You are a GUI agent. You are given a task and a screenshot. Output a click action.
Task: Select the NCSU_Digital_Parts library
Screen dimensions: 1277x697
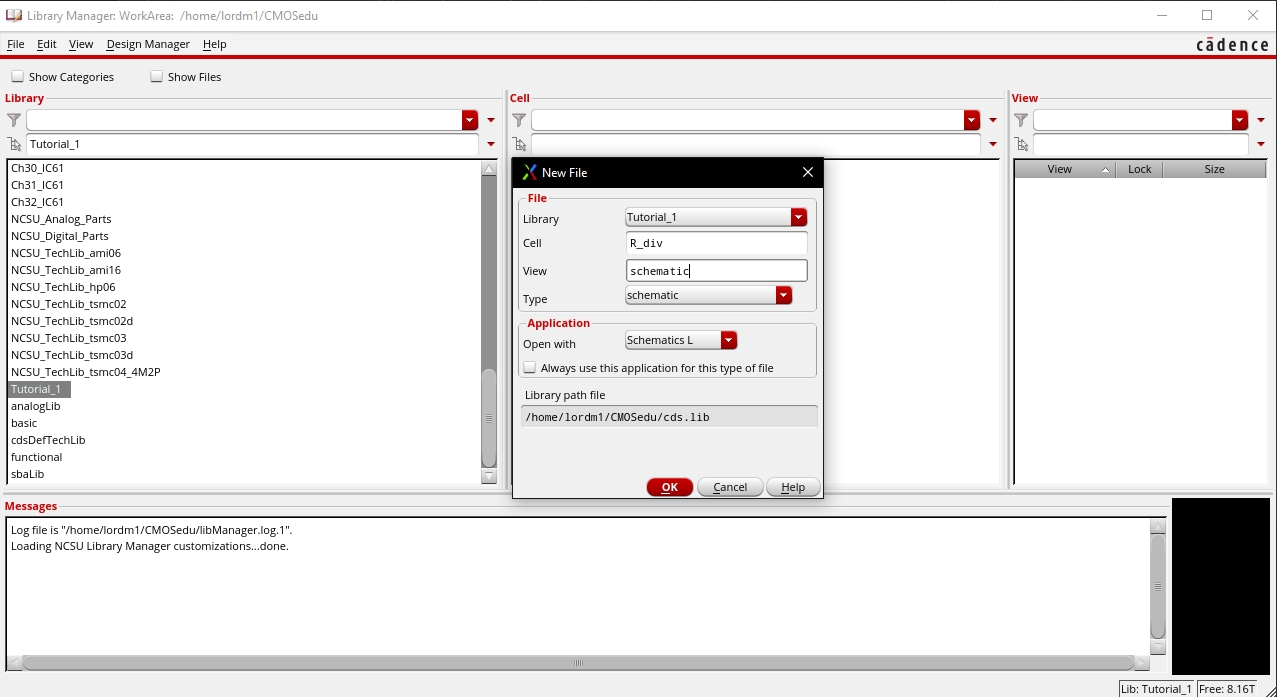click(x=60, y=236)
